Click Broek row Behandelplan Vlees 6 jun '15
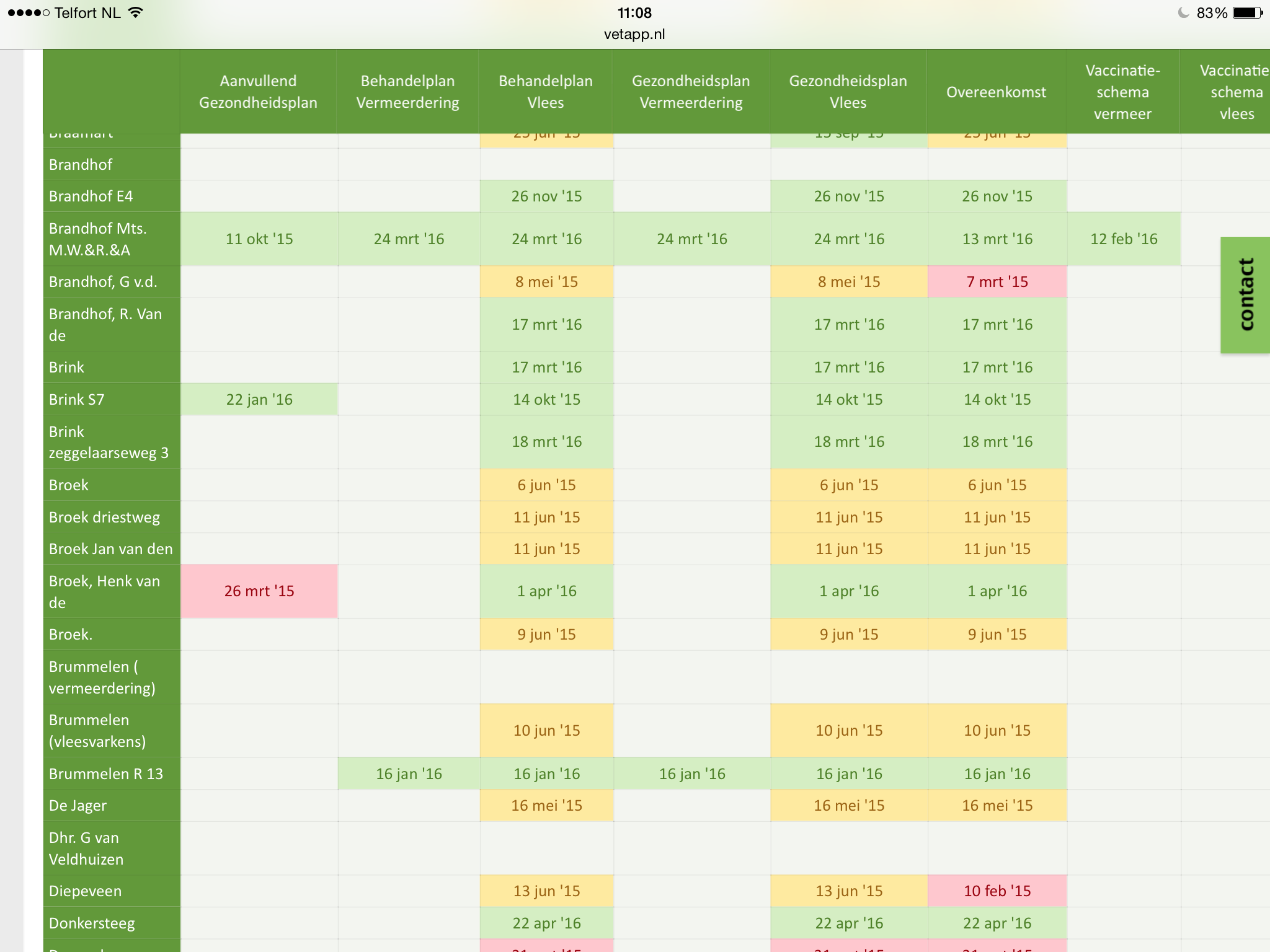This screenshot has width=1270, height=952. 546,485
